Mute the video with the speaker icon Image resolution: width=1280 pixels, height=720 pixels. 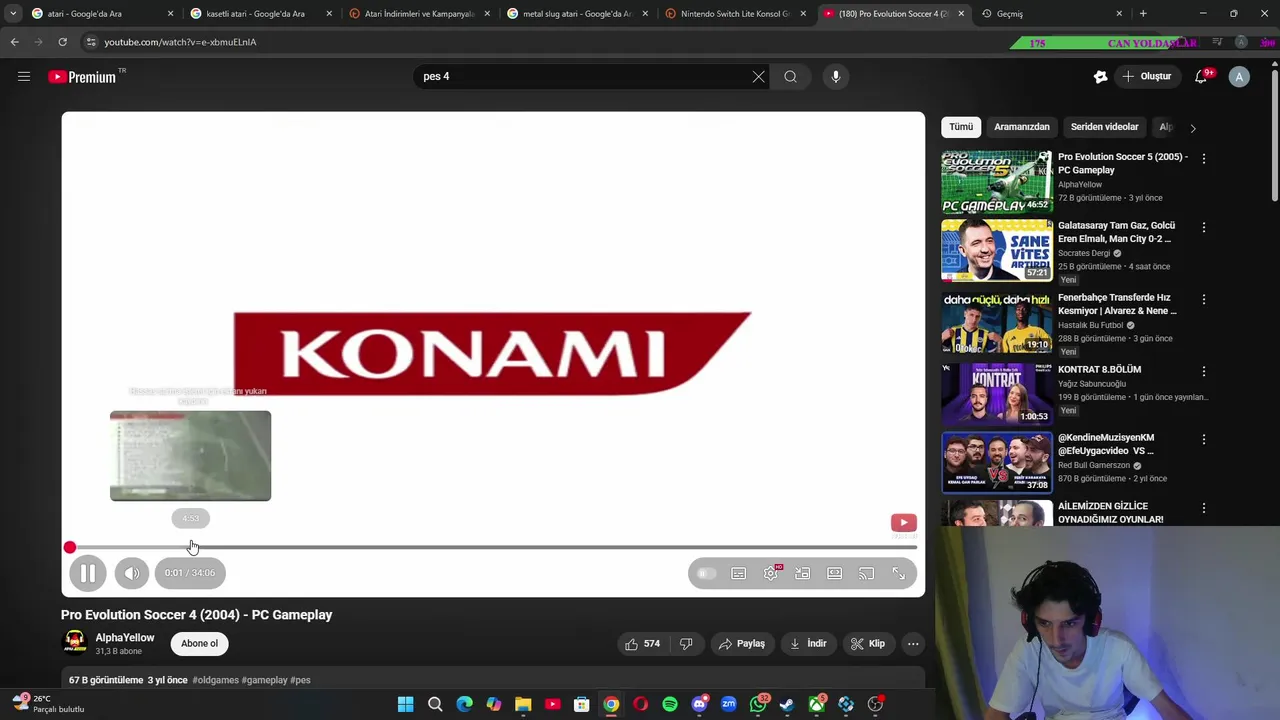tap(132, 573)
